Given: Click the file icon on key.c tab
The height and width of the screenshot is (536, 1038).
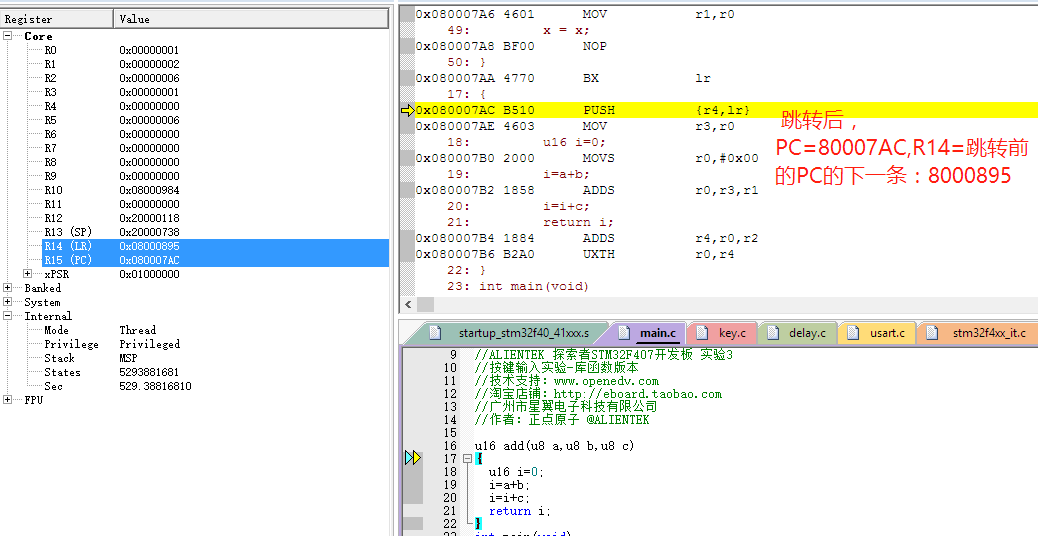Looking at the screenshot, I should (x=703, y=332).
